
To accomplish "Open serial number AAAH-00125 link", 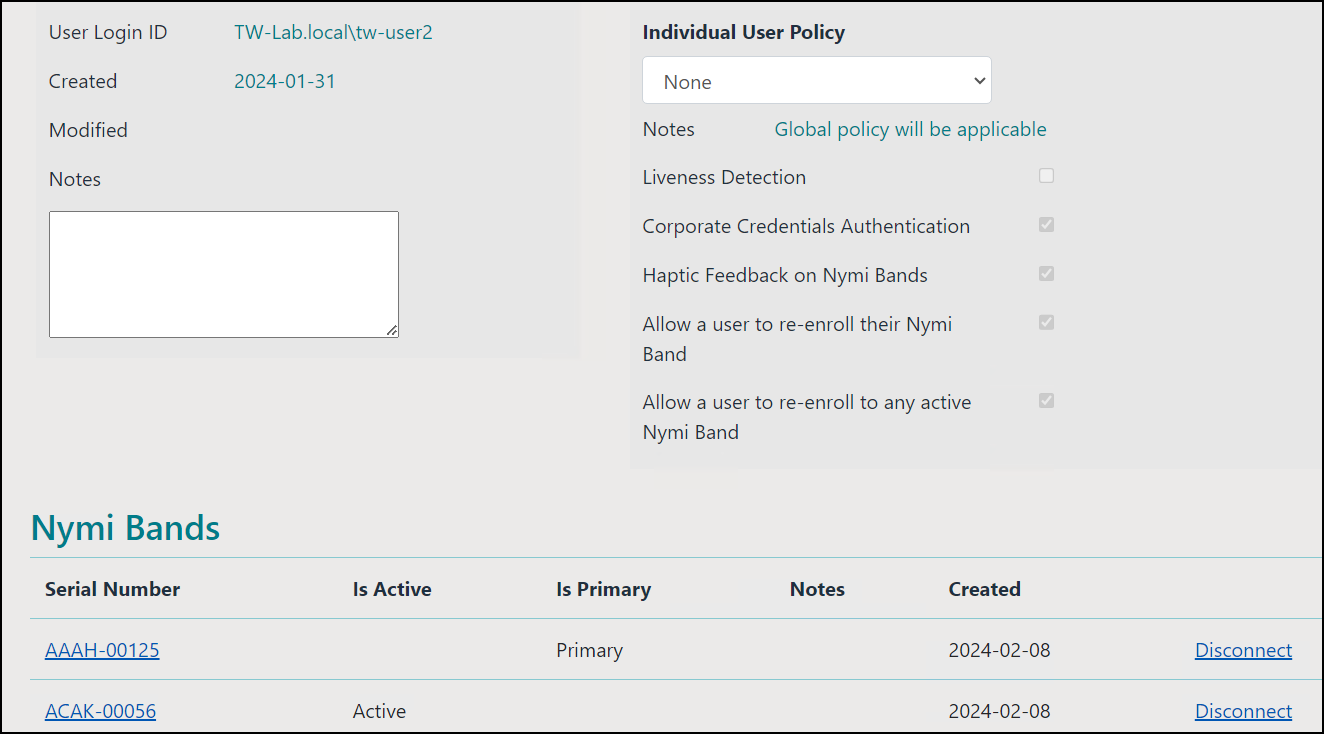I will point(102,650).
